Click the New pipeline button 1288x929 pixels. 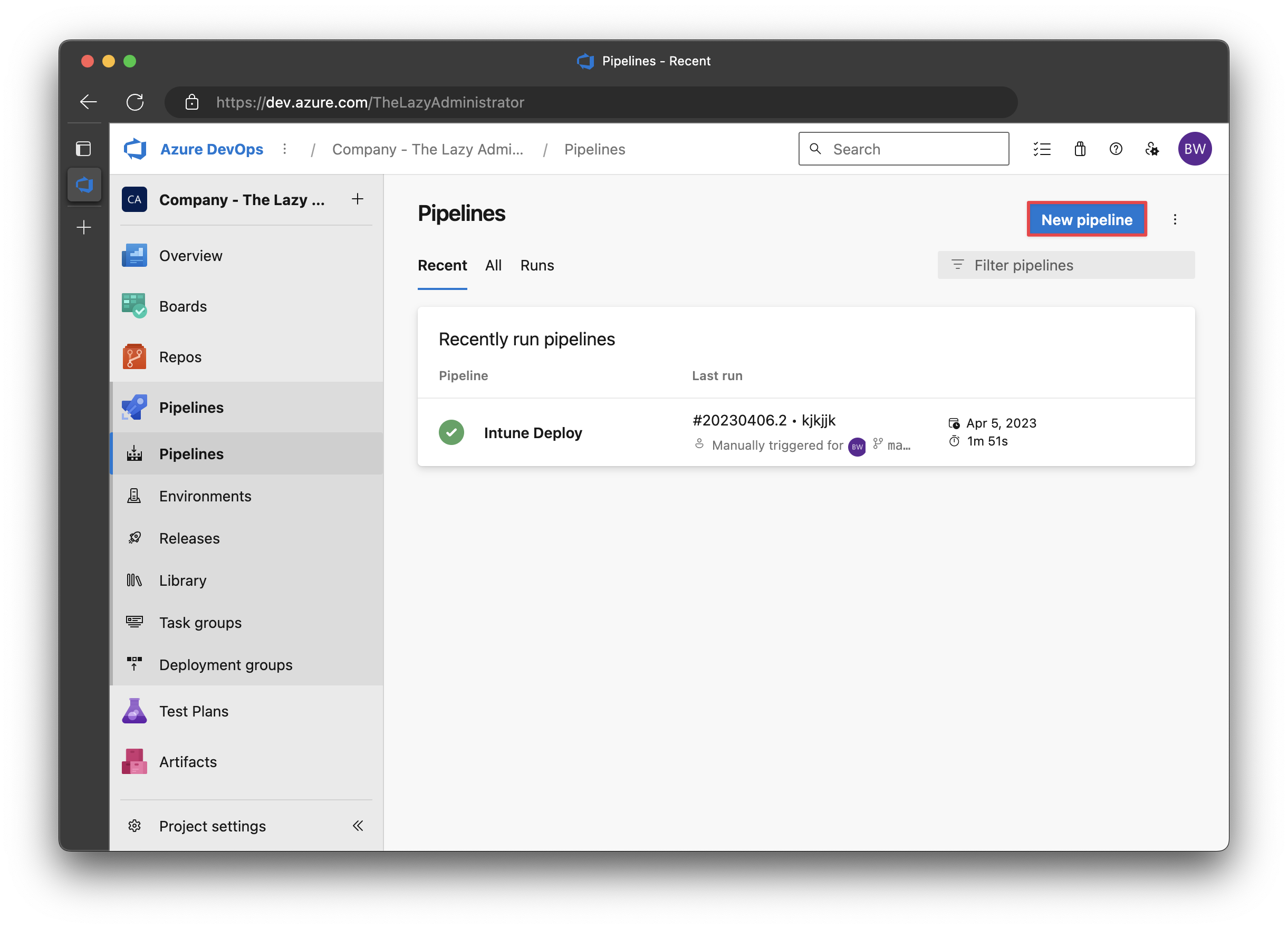click(x=1086, y=220)
